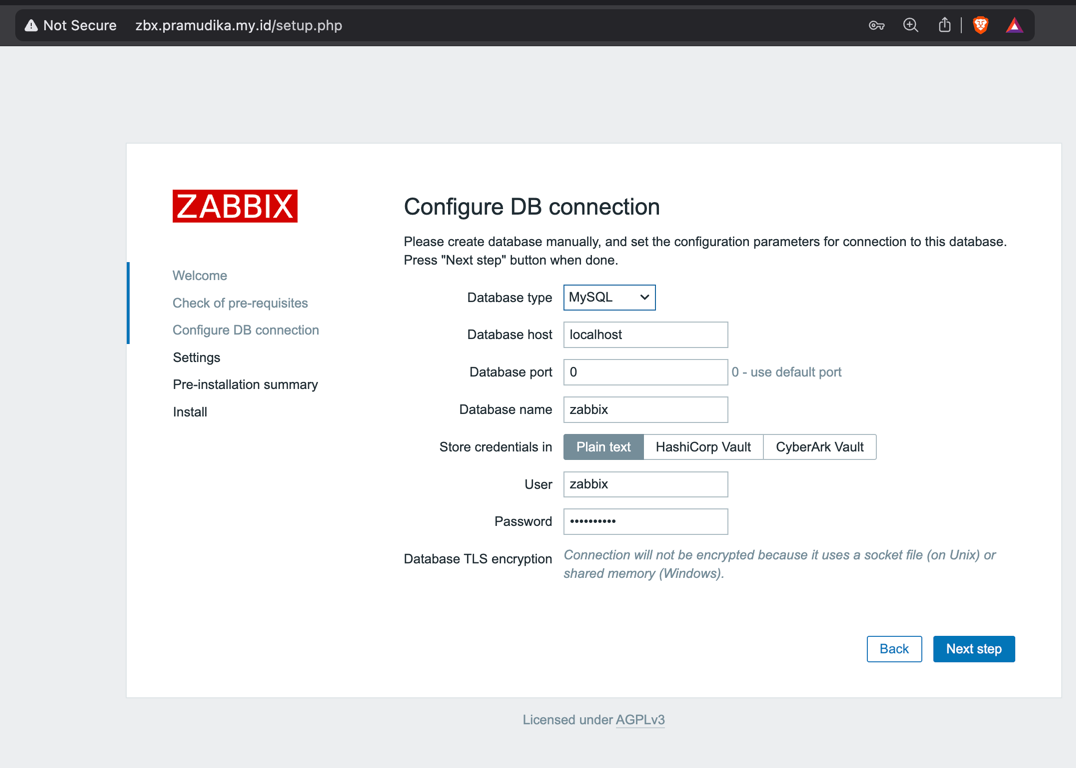Screen dimensions: 1076x768
Task: Open the AGPLv3 license link
Action: click(x=640, y=720)
